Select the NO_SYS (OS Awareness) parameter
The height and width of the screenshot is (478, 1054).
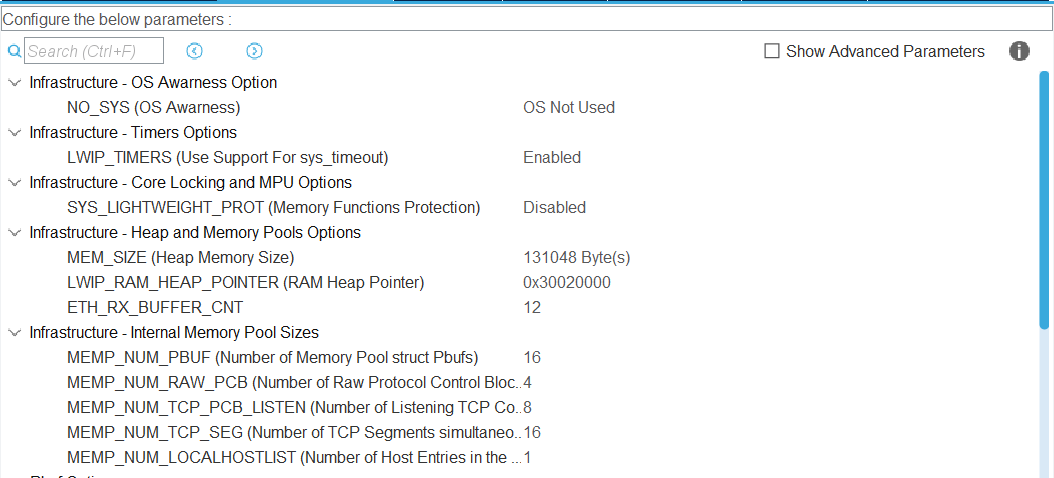[153, 108]
